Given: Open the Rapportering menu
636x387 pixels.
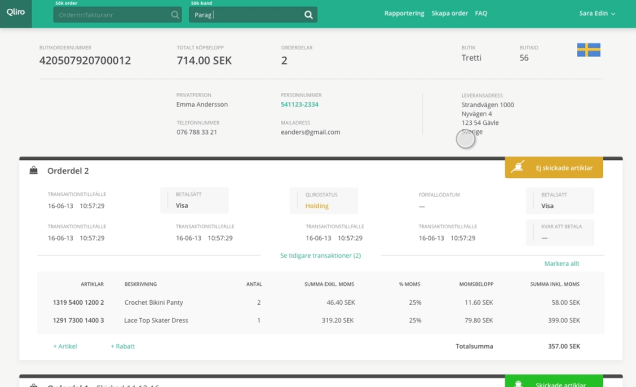Looking at the screenshot, I should pyautogui.click(x=404, y=13).
